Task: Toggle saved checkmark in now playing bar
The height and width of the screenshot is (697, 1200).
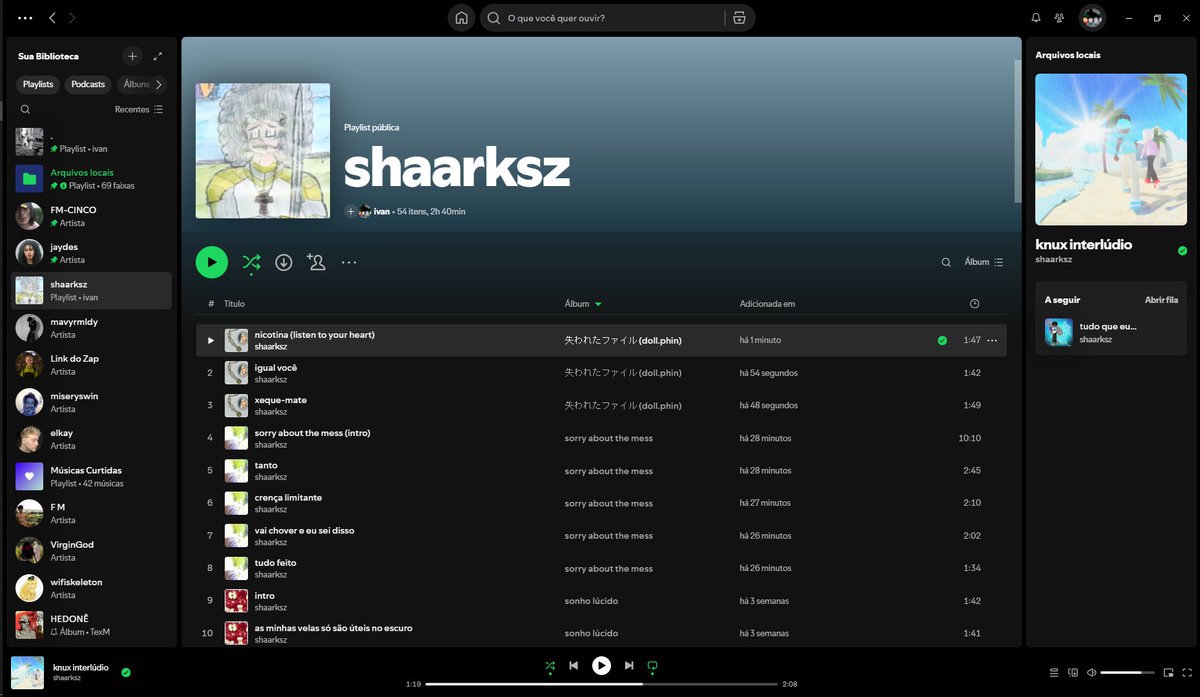Action: point(126,672)
